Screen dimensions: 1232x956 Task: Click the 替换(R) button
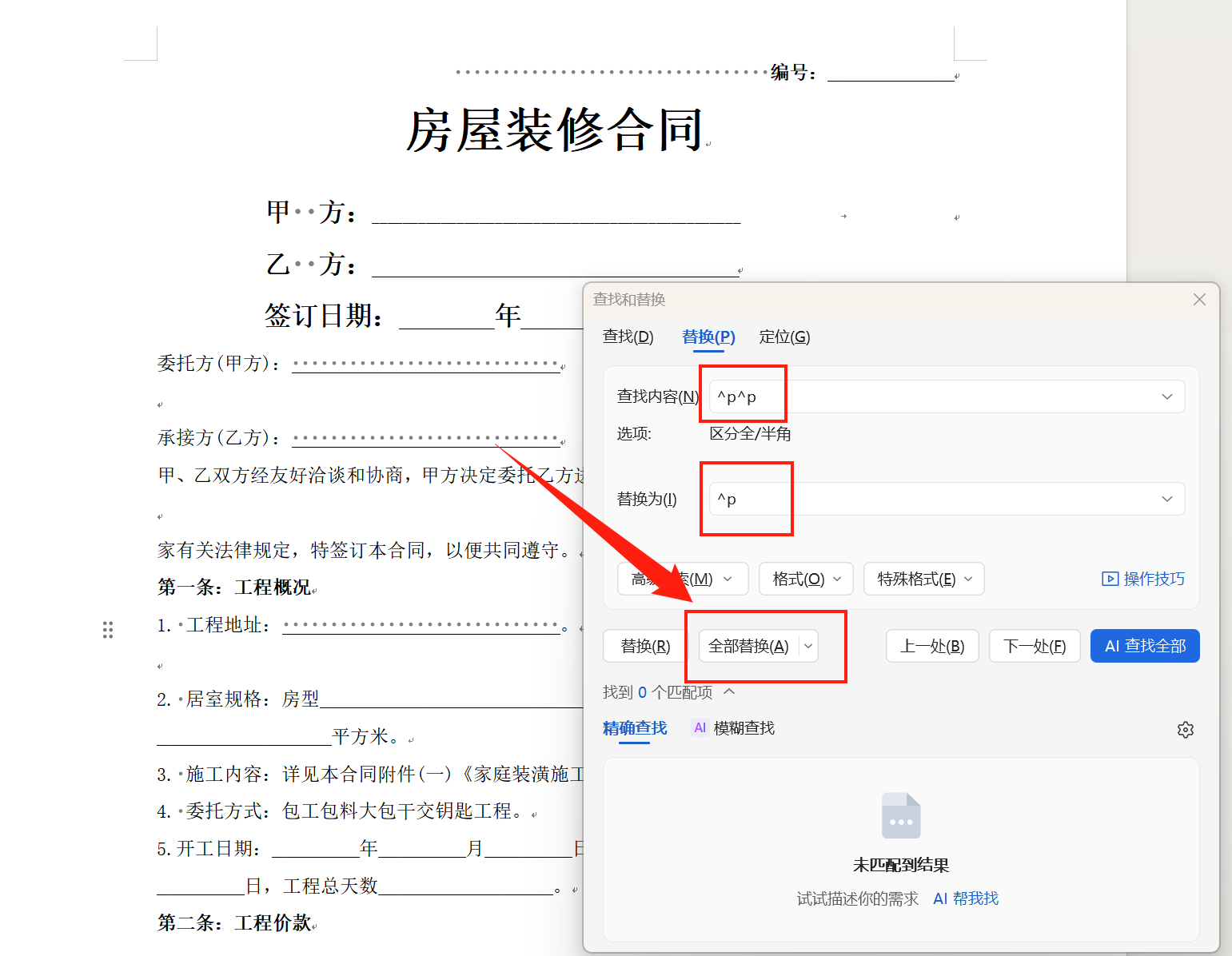click(644, 646)
